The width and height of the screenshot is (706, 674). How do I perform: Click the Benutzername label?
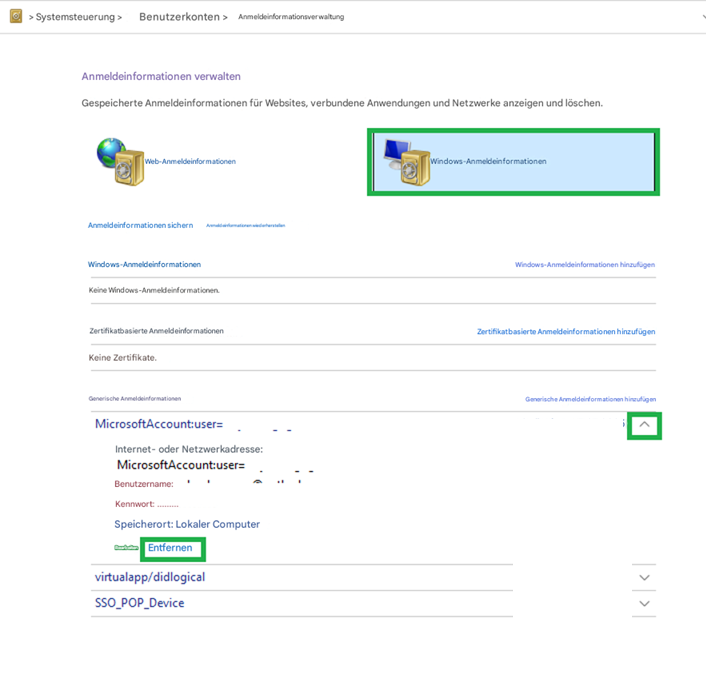144,484
